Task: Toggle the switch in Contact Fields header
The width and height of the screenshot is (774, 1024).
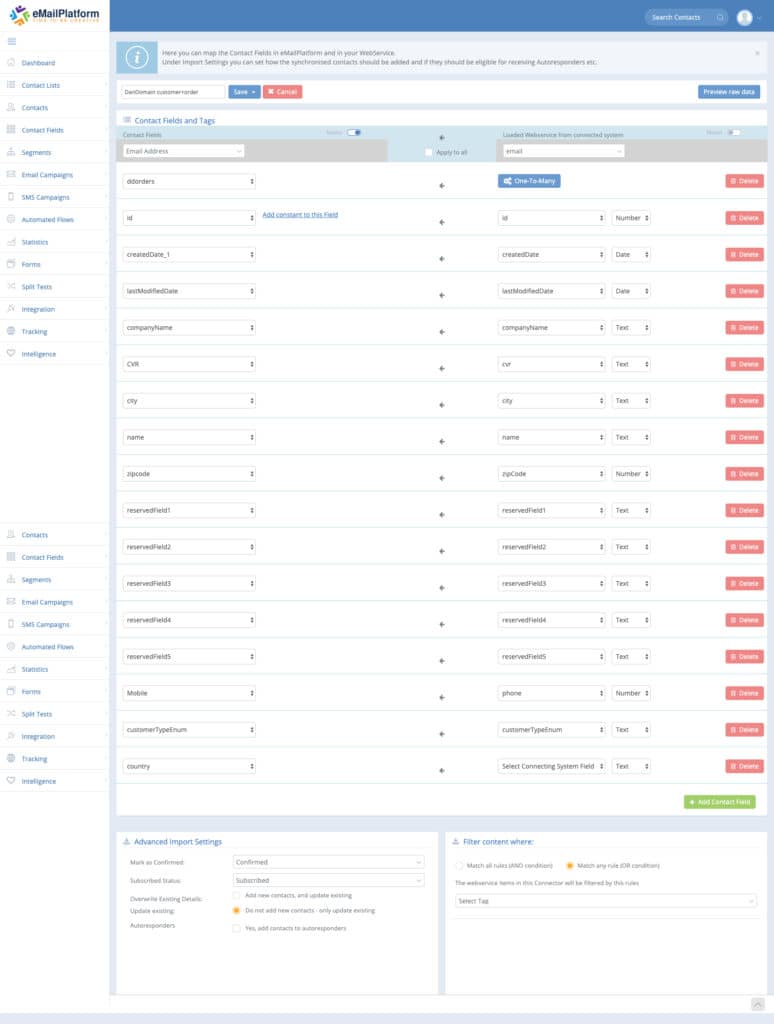Action: [x=354, y=133]
